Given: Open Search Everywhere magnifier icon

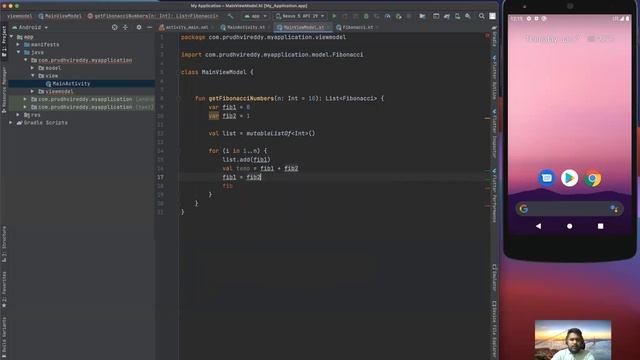Looking at the screenshot, I should pyautogui.click(x=482, y=16).
